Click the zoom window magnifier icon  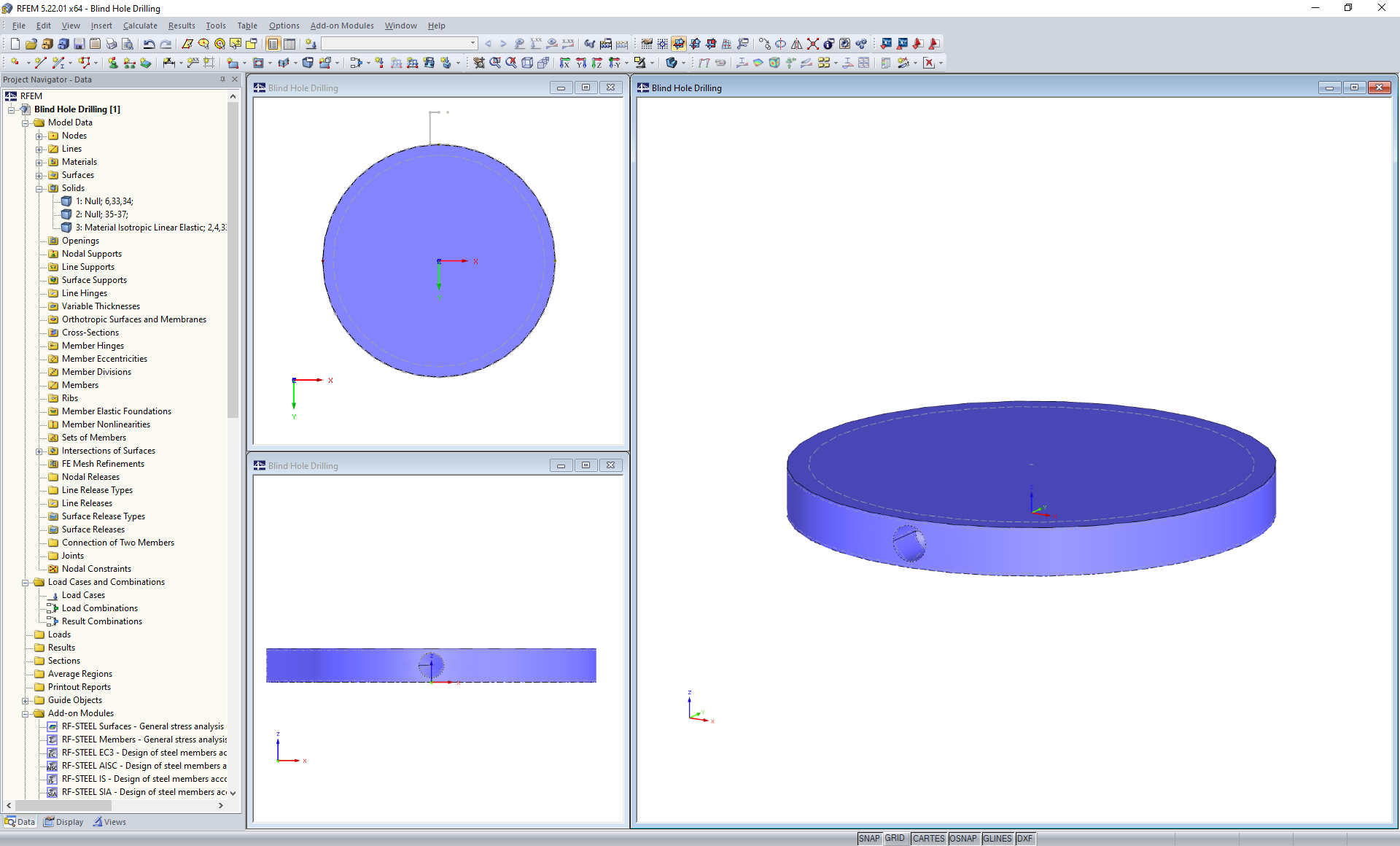(495, 63)
